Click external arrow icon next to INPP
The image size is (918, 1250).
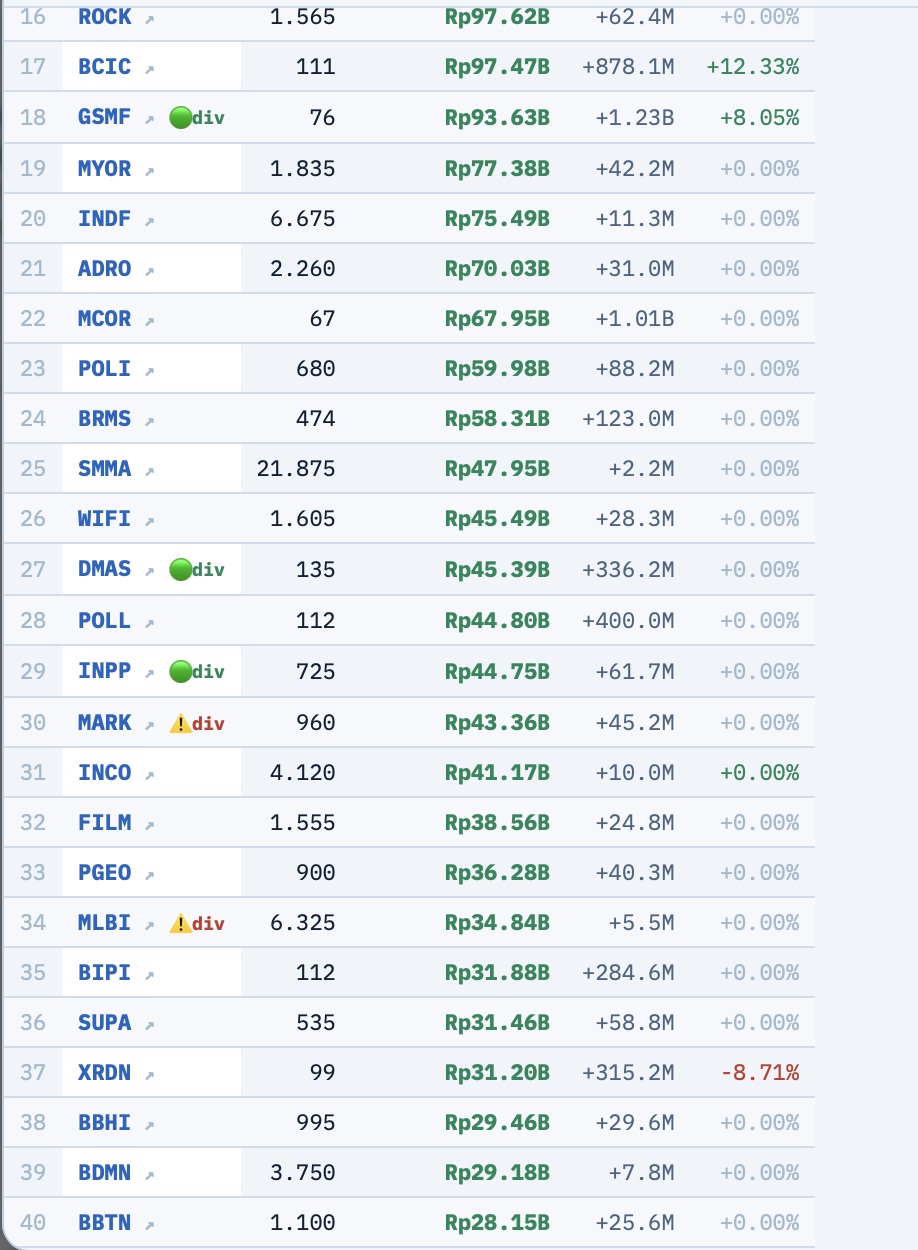point(150,672)
